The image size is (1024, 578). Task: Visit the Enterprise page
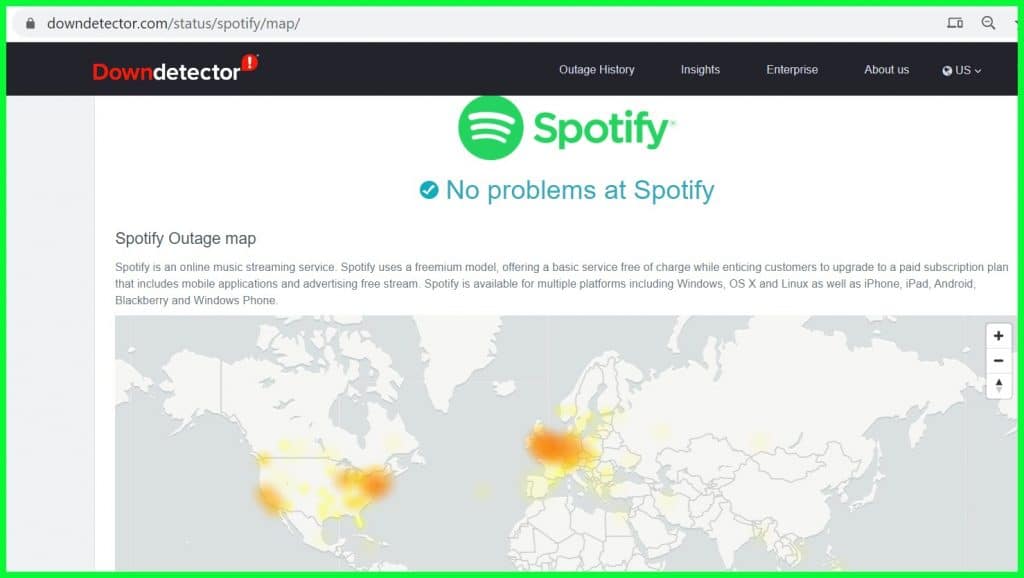[792, 70]
